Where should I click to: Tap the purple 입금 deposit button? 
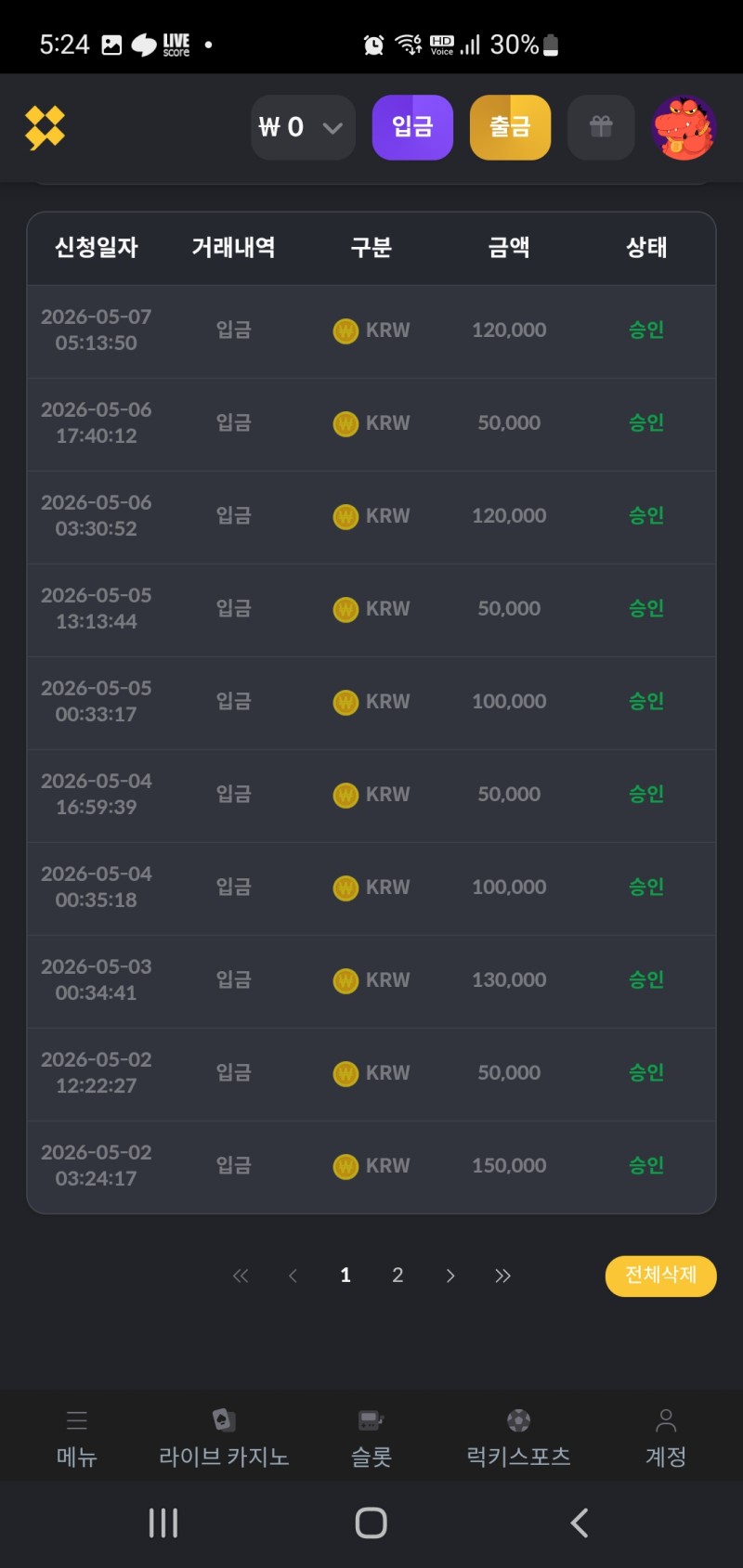(412, 127)
